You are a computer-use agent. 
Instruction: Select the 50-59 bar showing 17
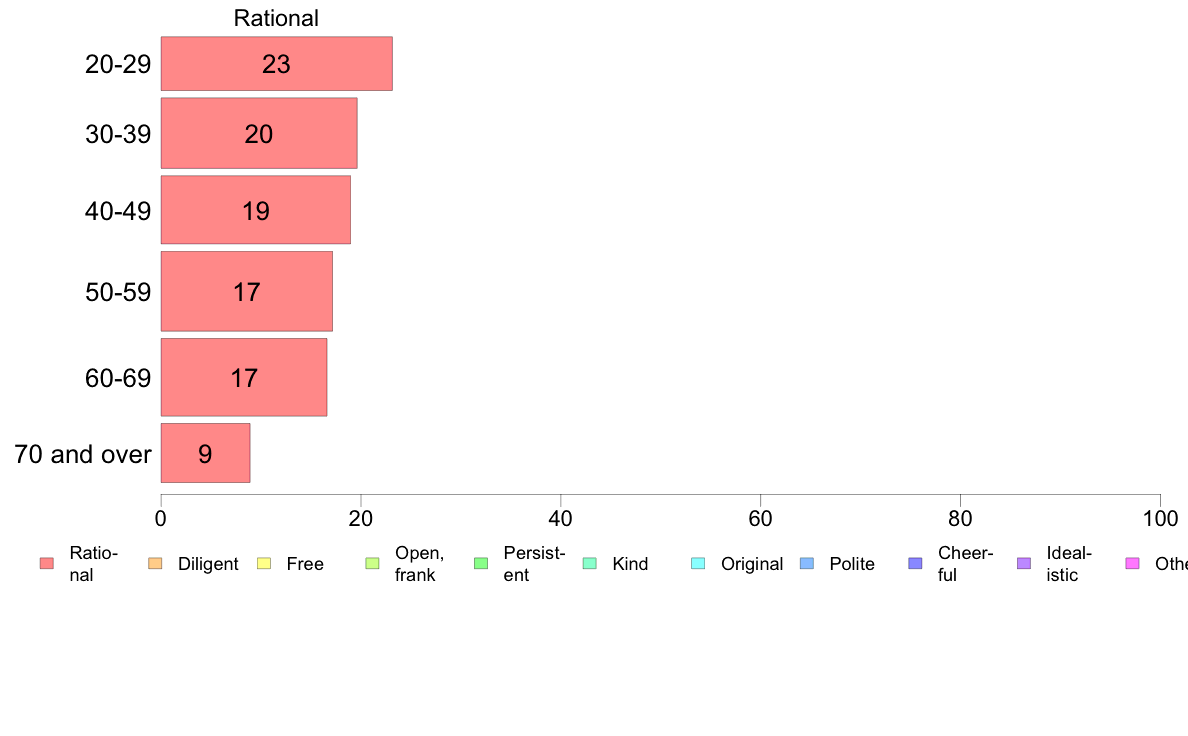tap(246, 291)
